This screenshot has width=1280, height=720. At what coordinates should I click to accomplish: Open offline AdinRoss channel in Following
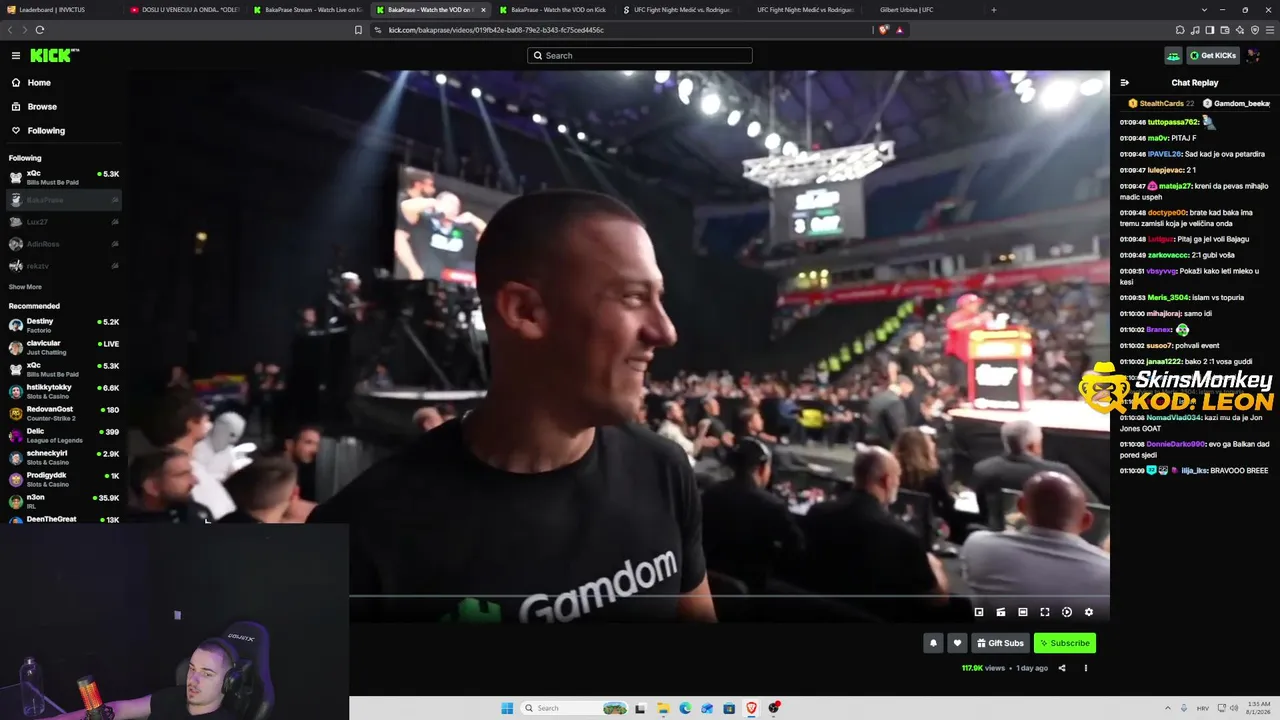(64, 244)
